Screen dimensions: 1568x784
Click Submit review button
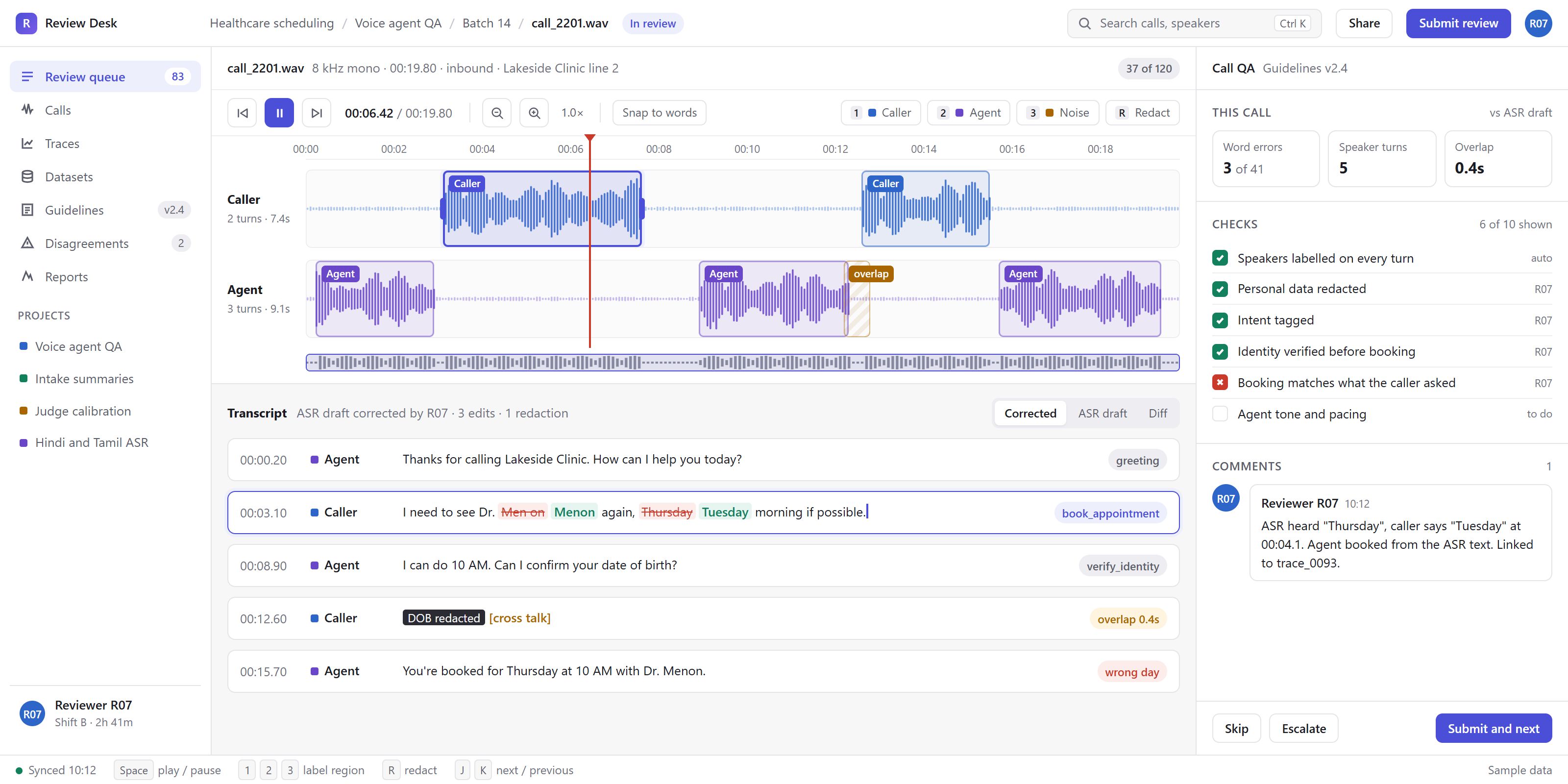[x=1458, y=23]
